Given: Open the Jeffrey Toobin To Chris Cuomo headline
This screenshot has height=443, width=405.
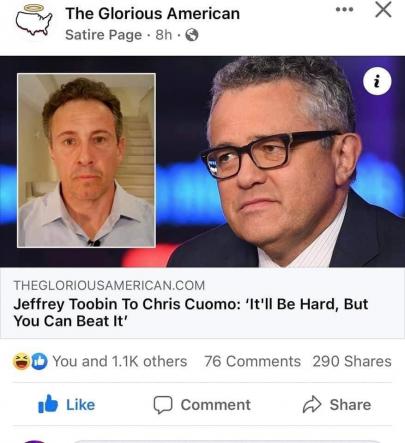Looking at the screenshot, I should pyautogui.click(x=191, y=312).
